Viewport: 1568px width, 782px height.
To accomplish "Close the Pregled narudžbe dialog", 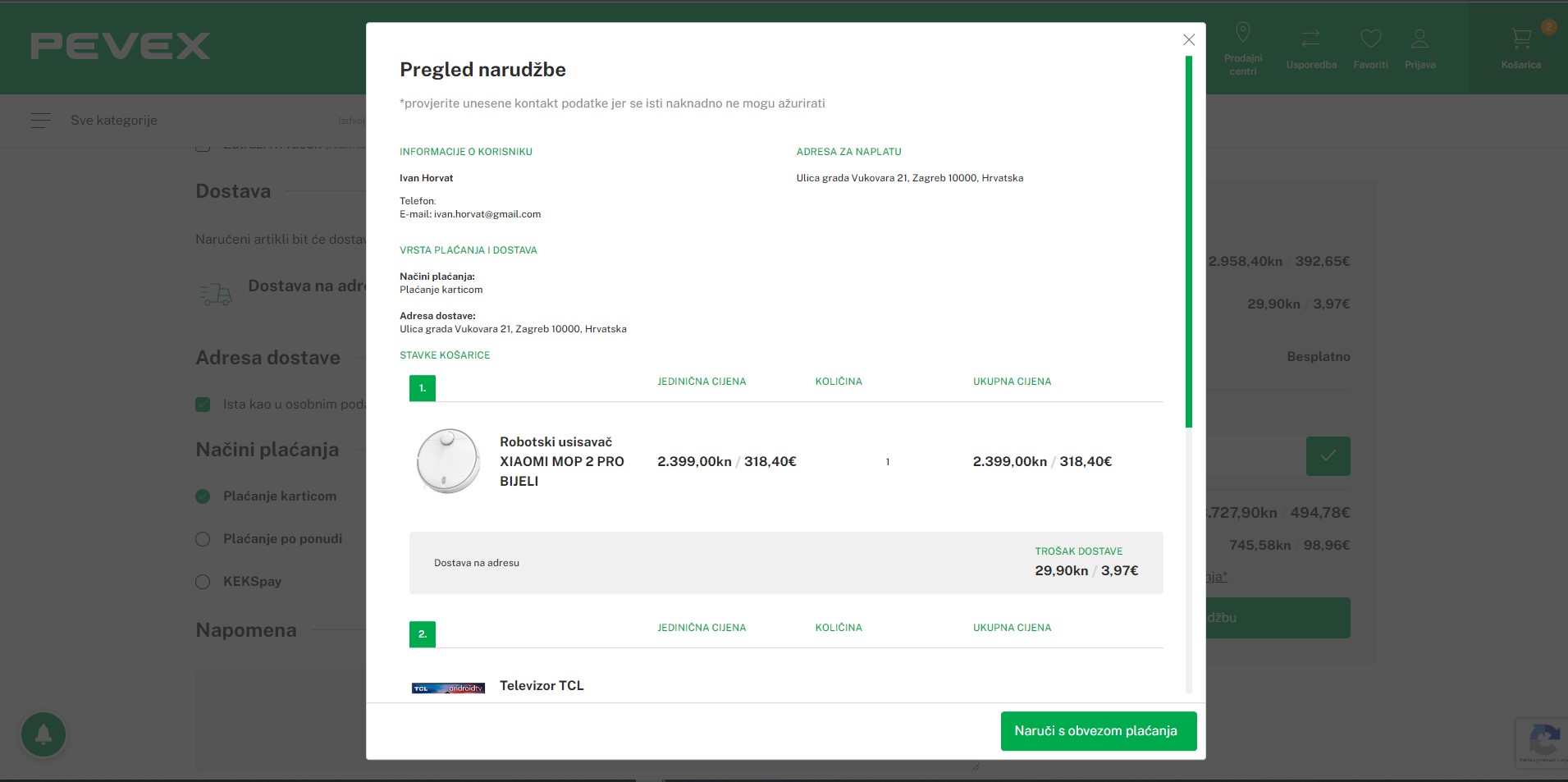I will click(1188, 39).
